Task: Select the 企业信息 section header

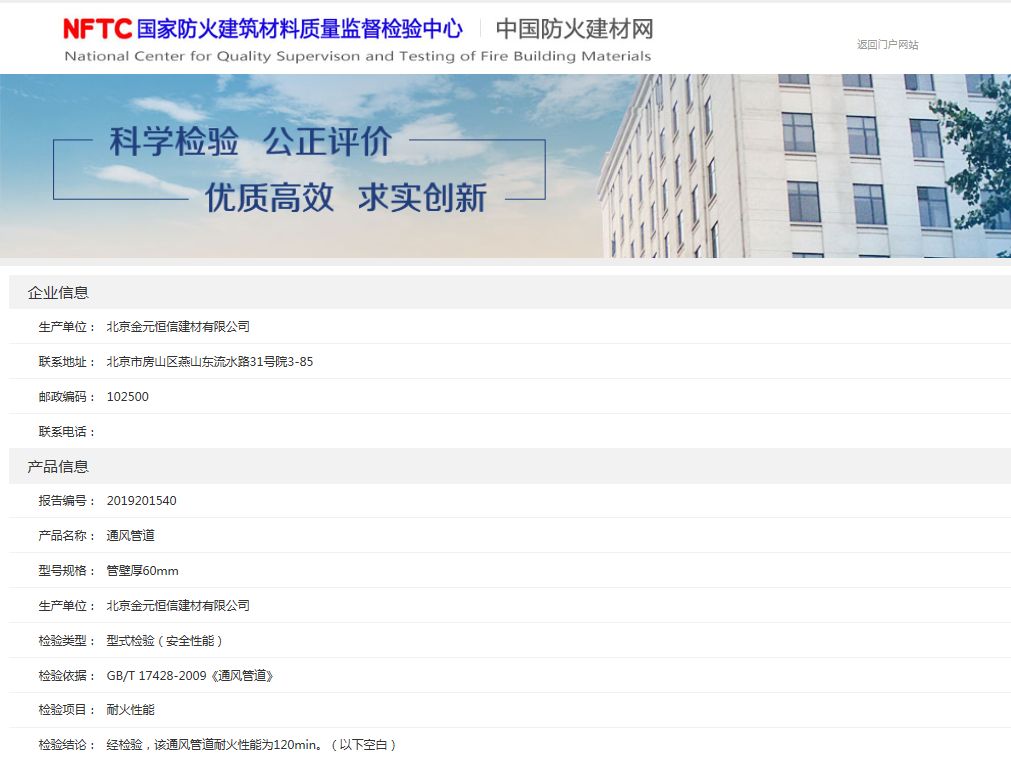Action: click(58, 293)
